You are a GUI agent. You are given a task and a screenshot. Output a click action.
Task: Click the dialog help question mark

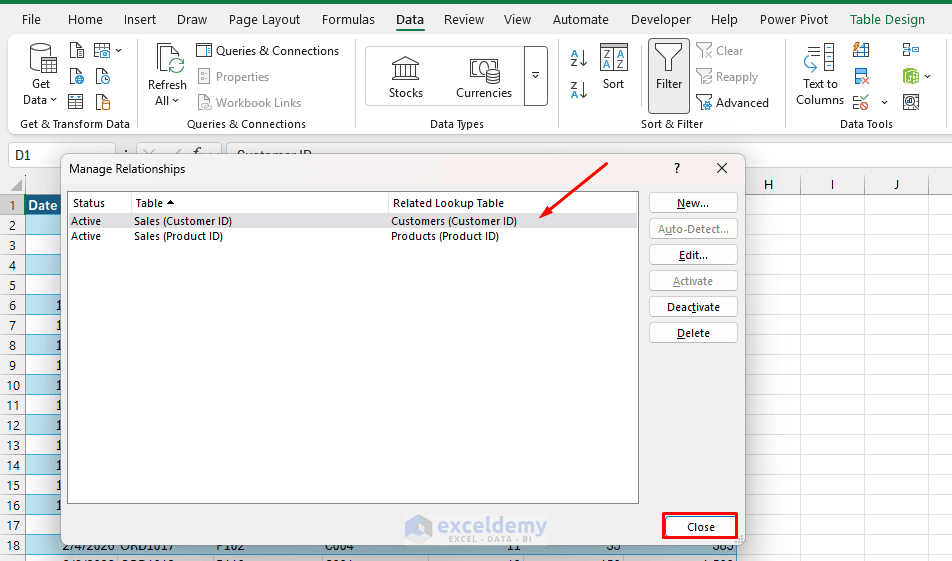(x=677, y=168)
